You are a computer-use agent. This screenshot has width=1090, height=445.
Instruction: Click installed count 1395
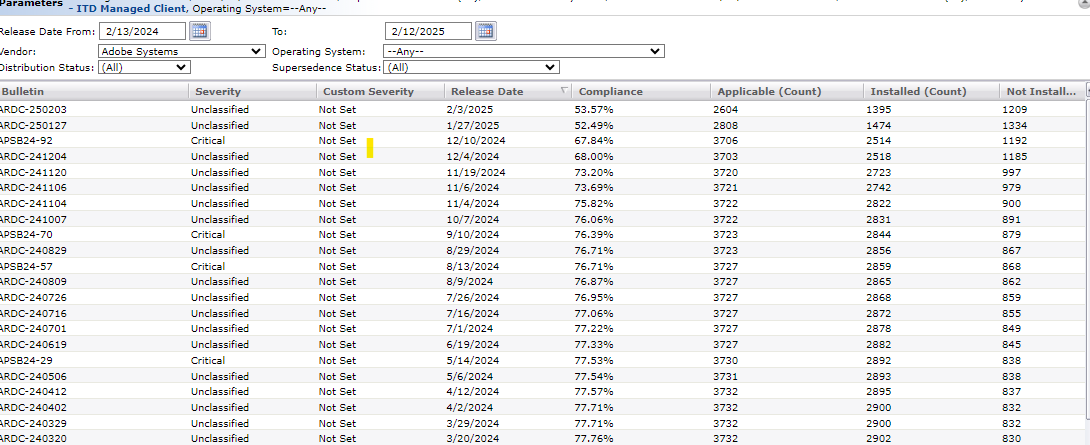point(879,109)
